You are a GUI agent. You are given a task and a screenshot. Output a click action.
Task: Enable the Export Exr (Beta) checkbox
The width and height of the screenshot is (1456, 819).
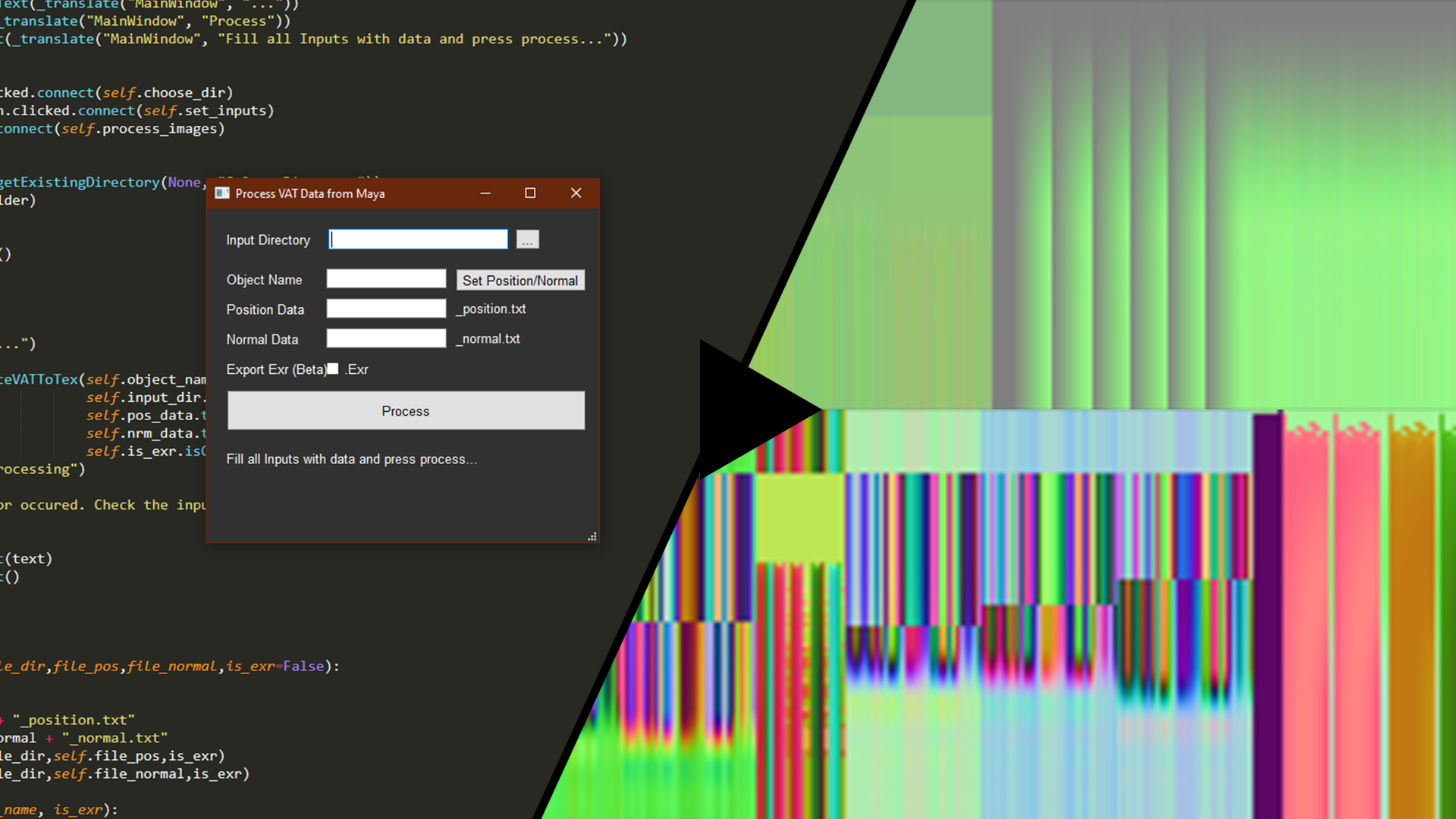[x=333, y=369]
